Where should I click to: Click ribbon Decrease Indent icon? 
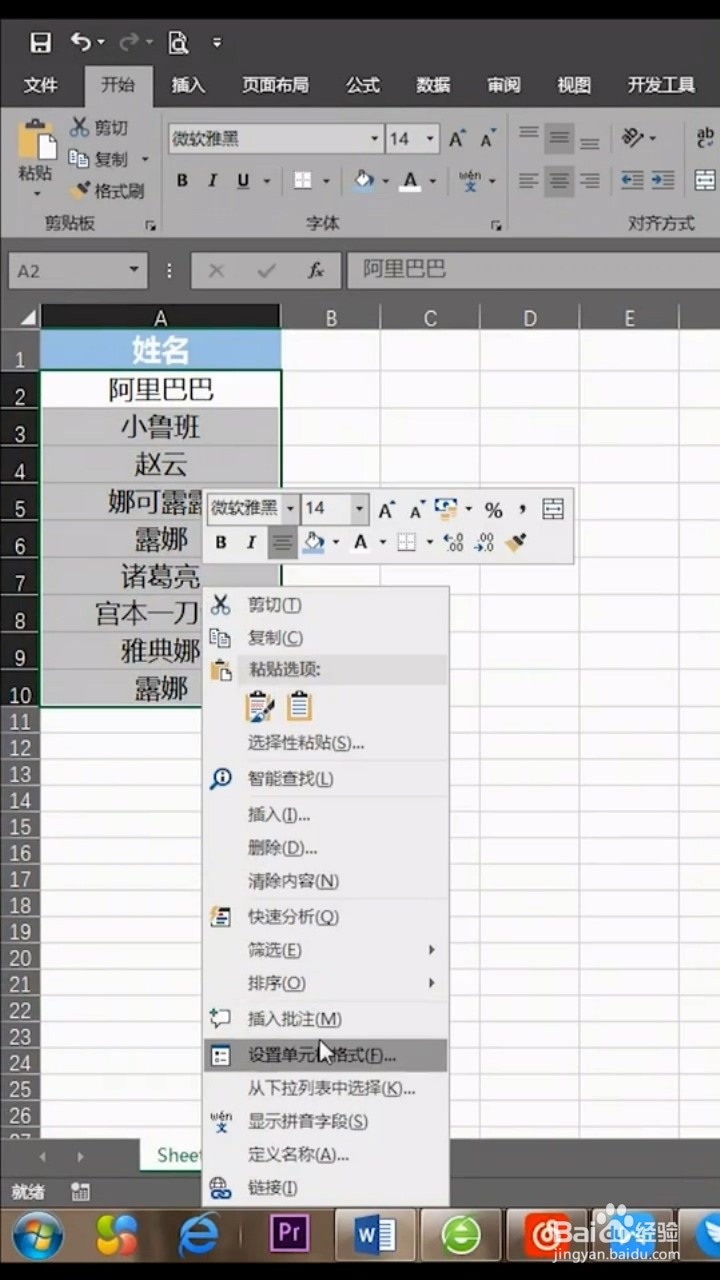tap(632, 181)
